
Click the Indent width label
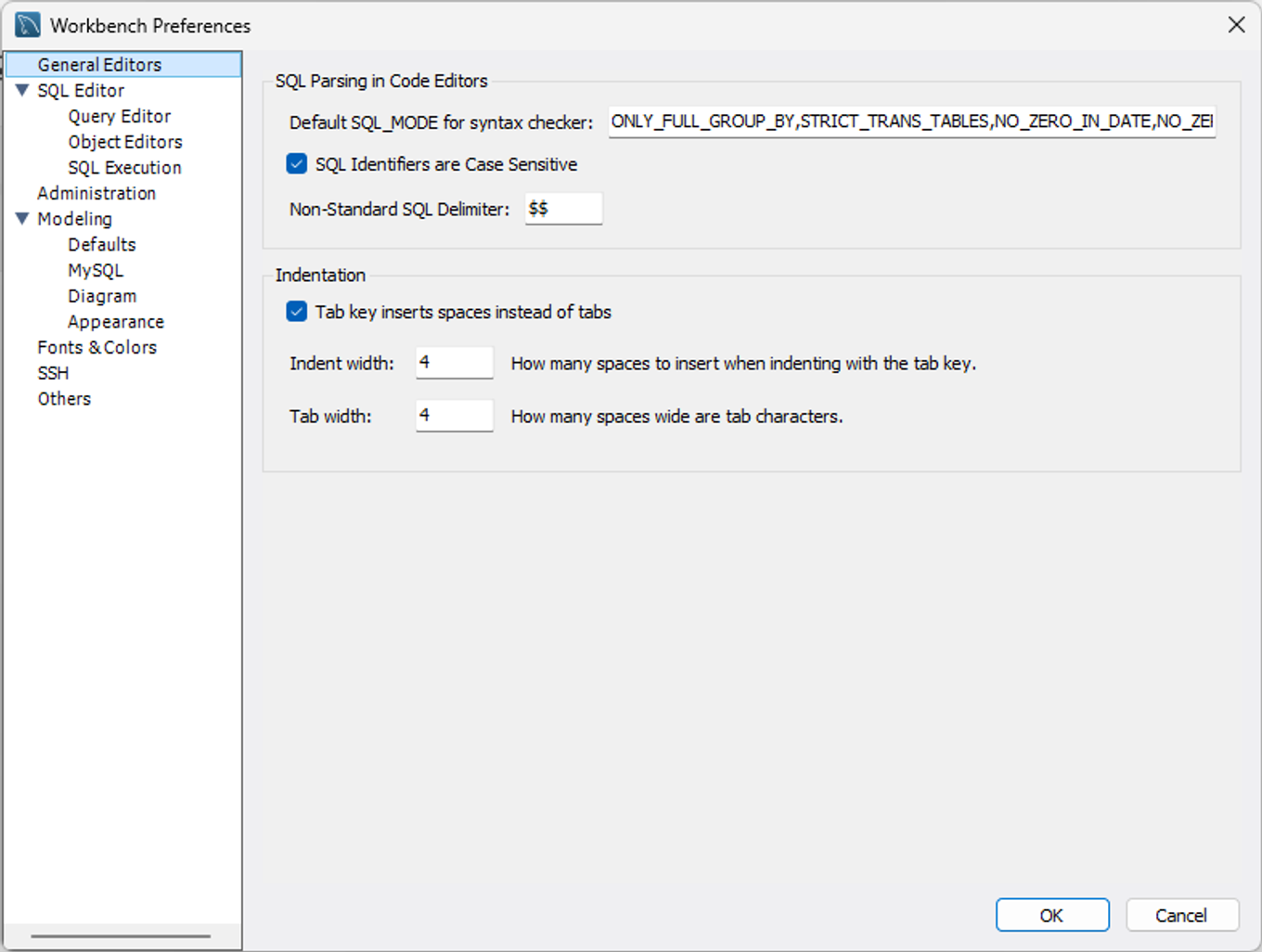(x=341, y=363)
